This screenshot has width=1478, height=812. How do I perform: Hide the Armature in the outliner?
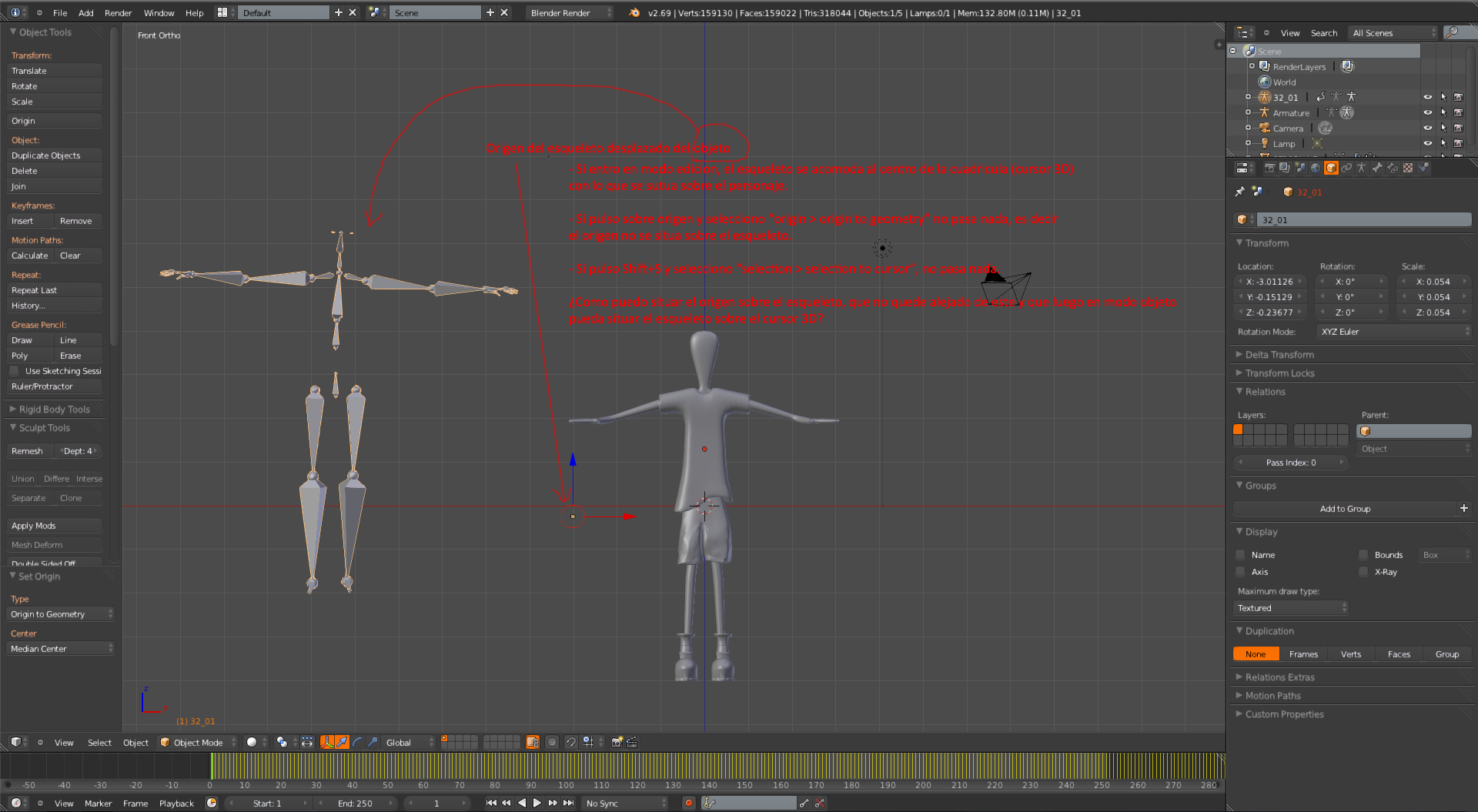[x=1427, y=113]
